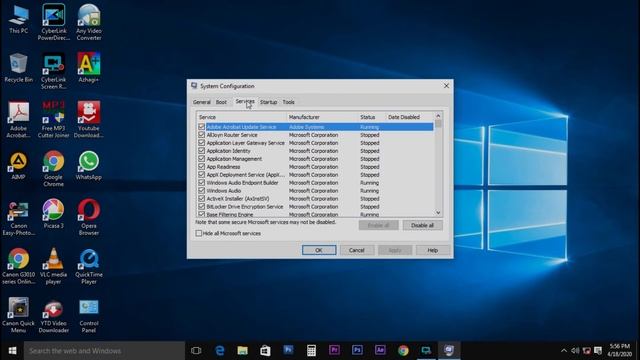Uncheck BitLocker Drive Encryption Service checkbox

click(201, 207)
